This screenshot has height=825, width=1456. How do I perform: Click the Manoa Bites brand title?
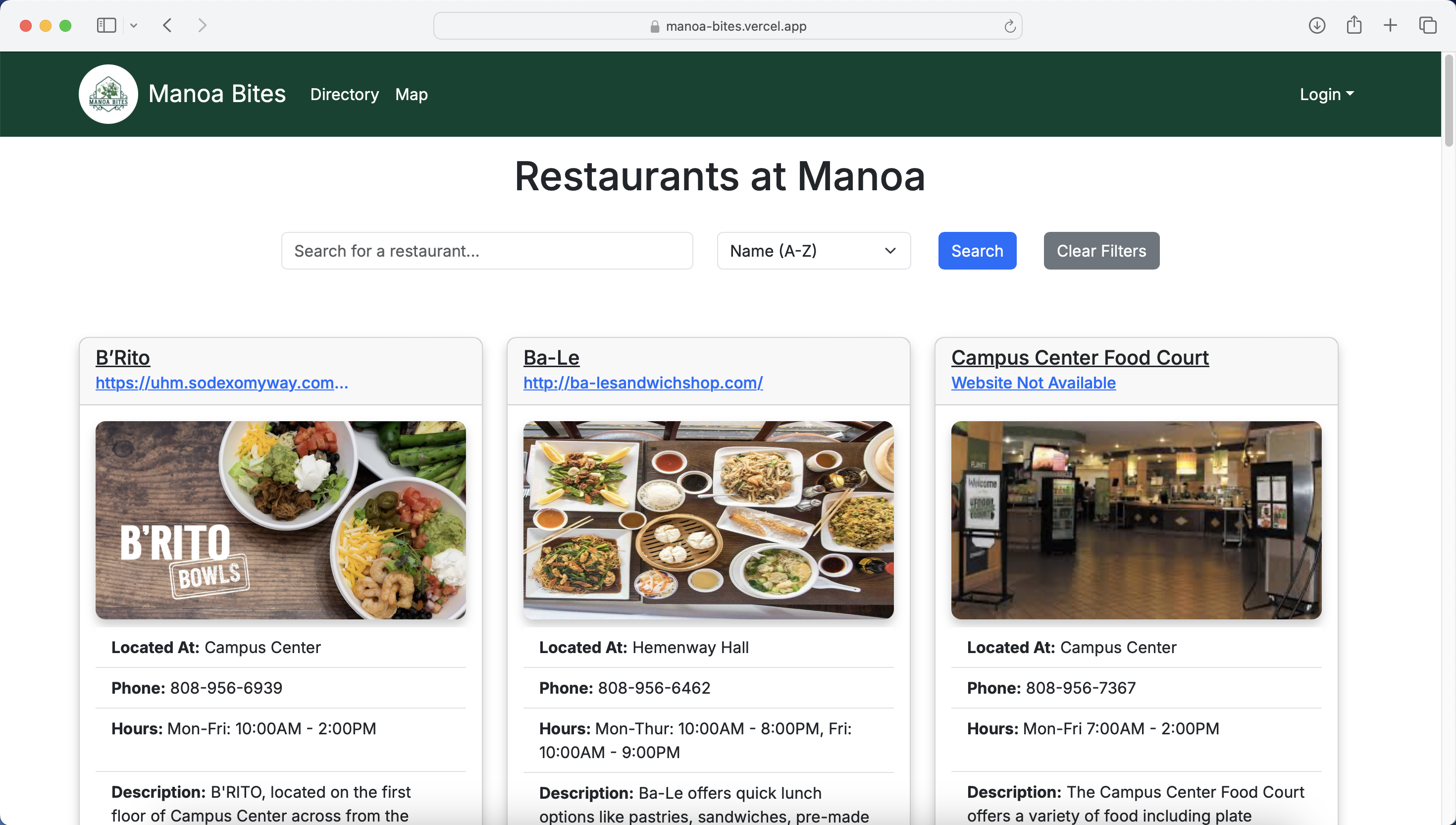pos(217,94)
